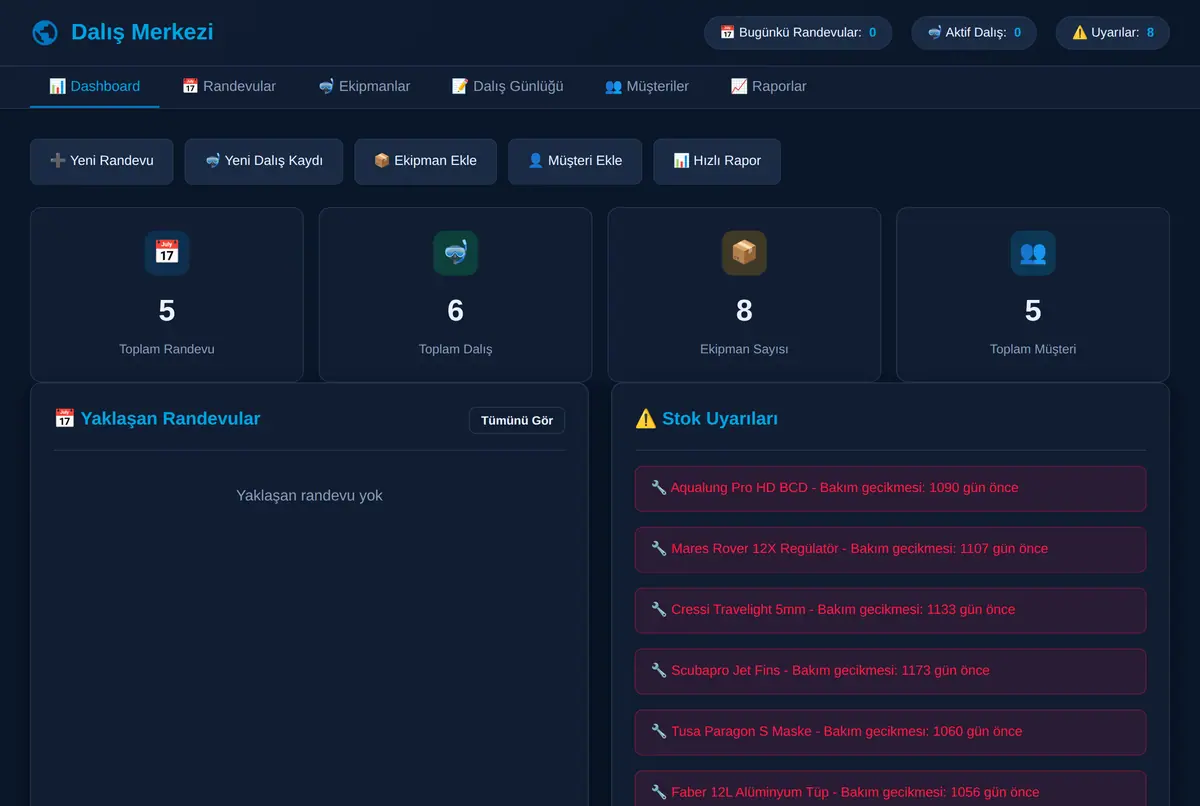Click the wrench icon on Scubapro Jet Fins alert

659,671
